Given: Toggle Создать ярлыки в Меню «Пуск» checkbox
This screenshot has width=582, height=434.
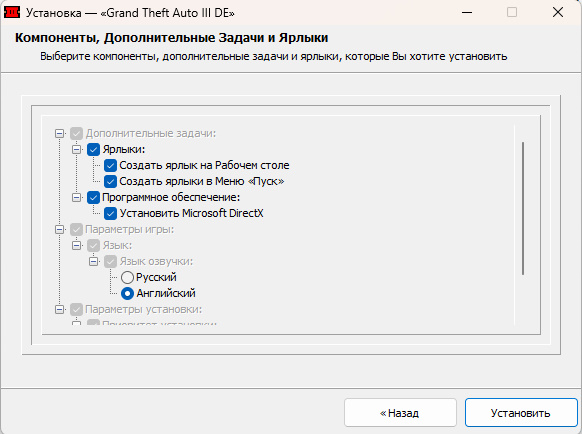Looking at the screenshot, I should (x=110, y=181).
